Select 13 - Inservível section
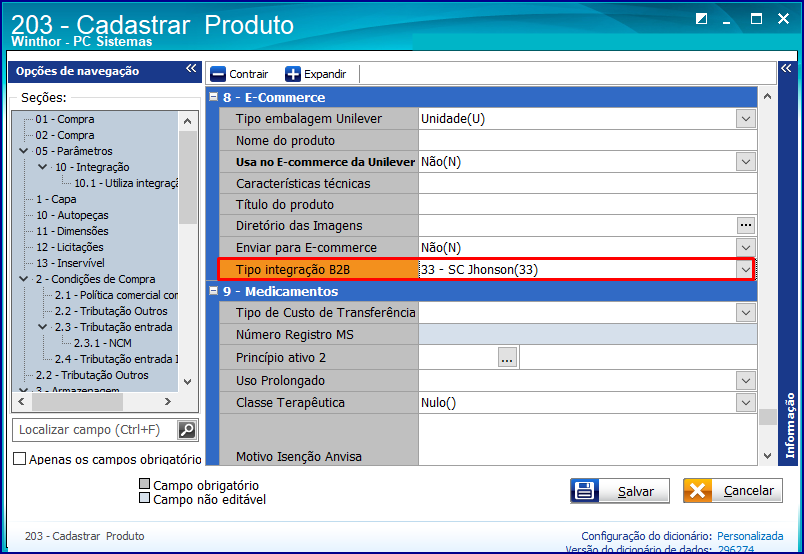Image resolution: width=804 pixels, height=554 pixels. pos(70,263)
